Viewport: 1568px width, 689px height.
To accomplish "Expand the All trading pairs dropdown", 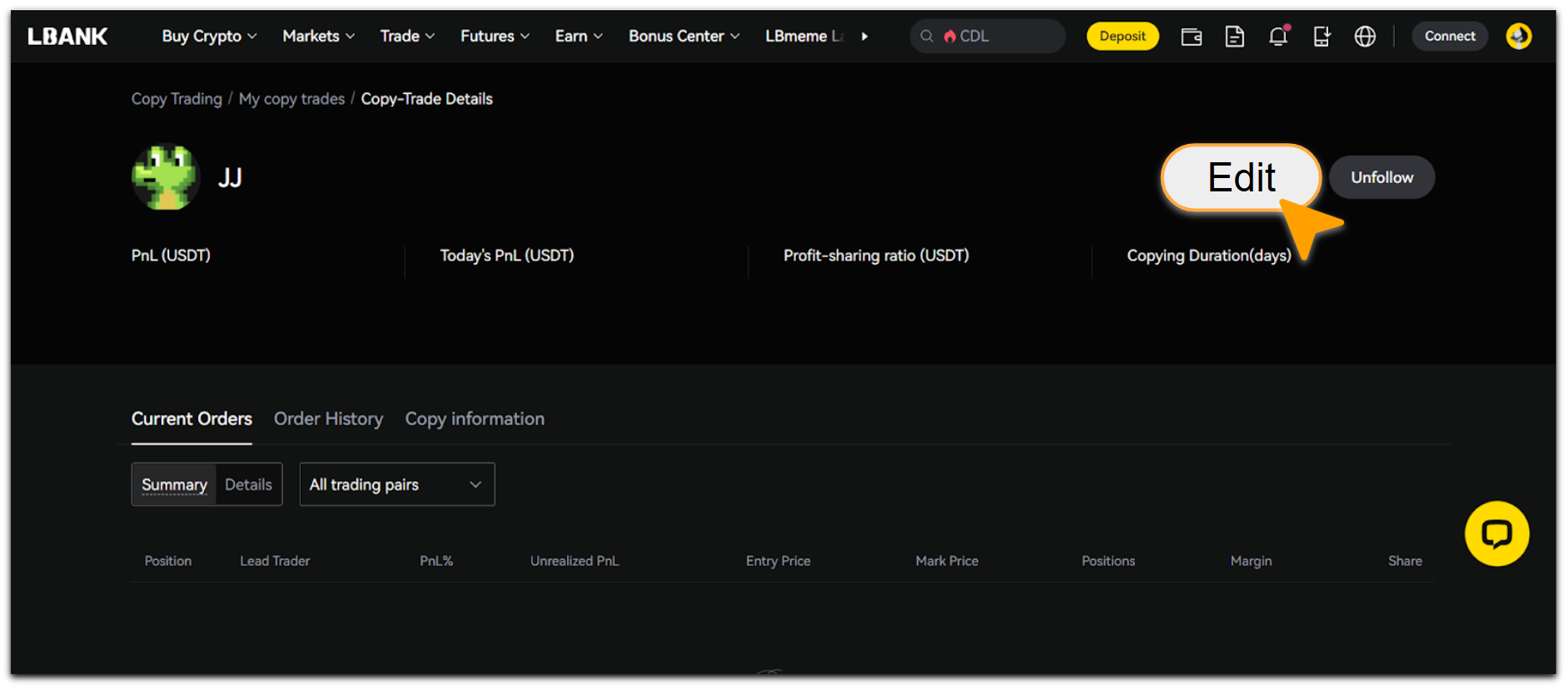I will point(396,484).
